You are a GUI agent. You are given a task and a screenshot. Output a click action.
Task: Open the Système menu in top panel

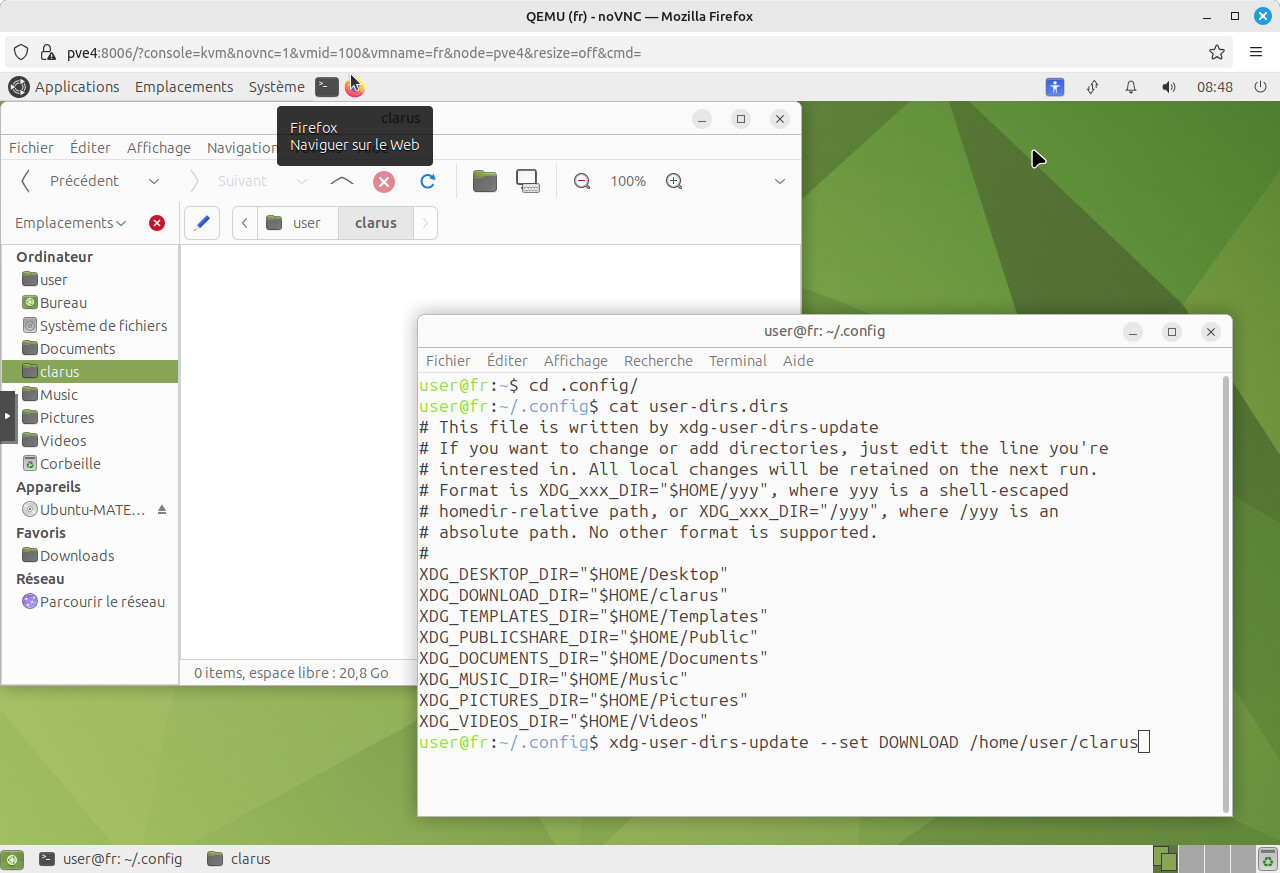[277, 87]
